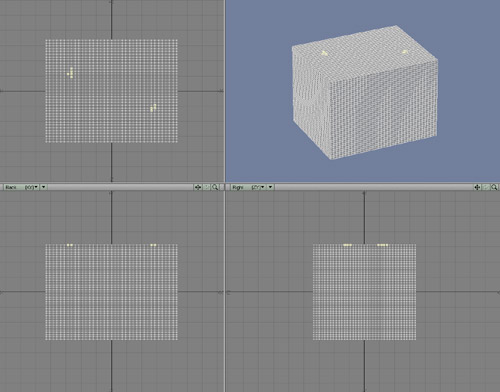Screen dimensions: 500x392
Task: Click the right yellow points on the perspective cube
Action: pos(405,52)
